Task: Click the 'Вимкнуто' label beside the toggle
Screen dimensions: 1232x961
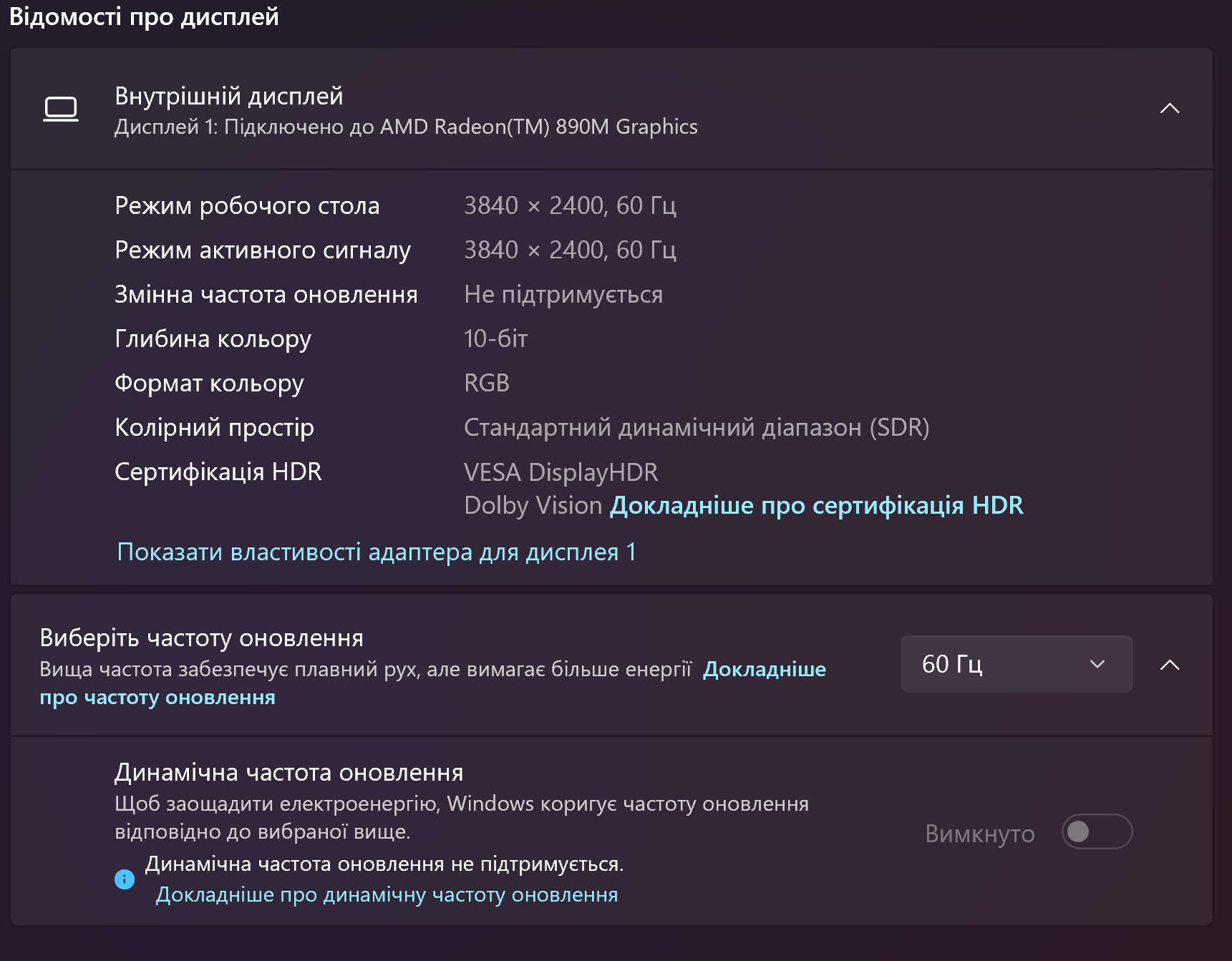Action: (x=979, y=832)
